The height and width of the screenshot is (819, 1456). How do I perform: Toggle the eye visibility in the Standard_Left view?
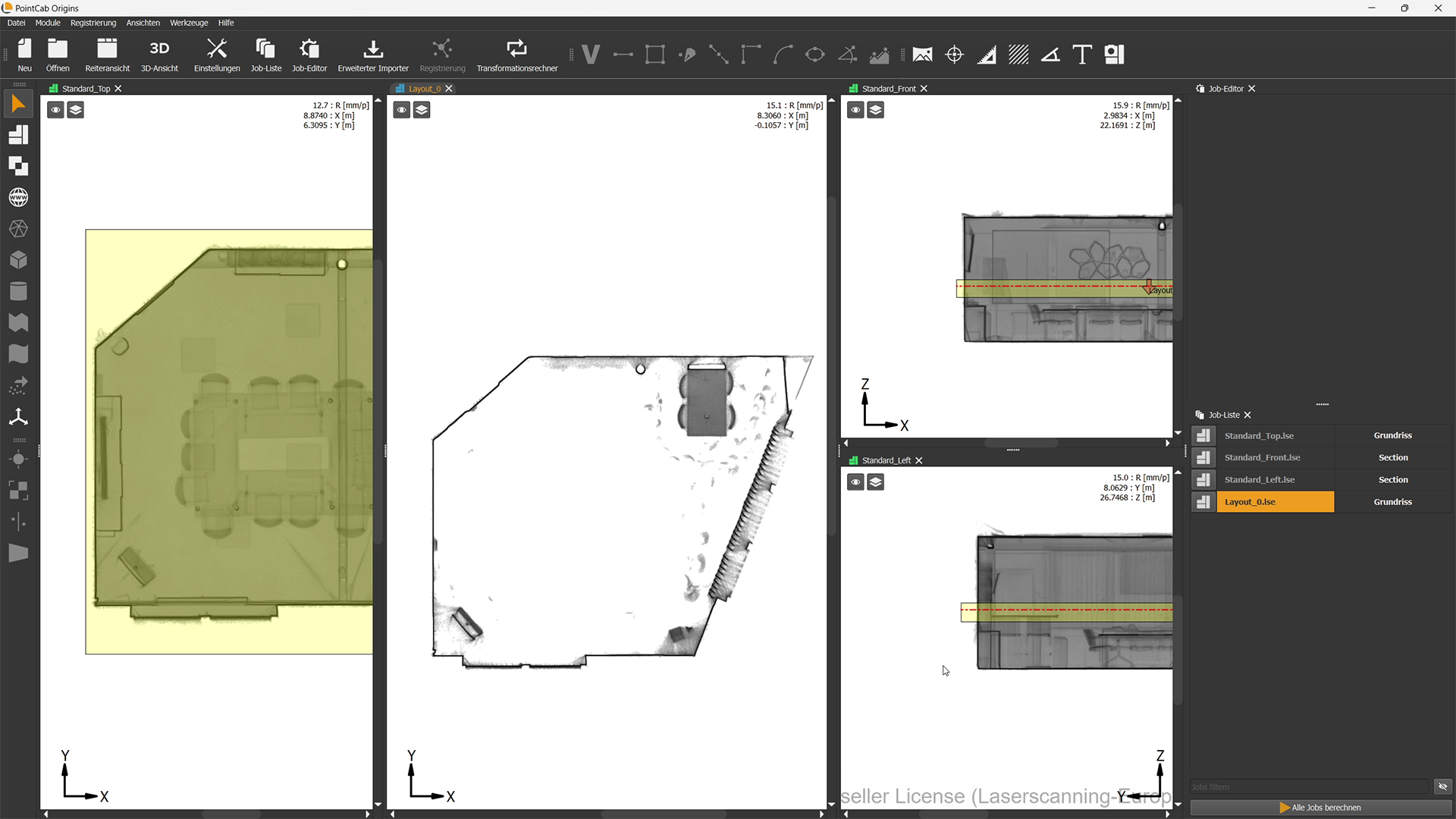[855, 482]
